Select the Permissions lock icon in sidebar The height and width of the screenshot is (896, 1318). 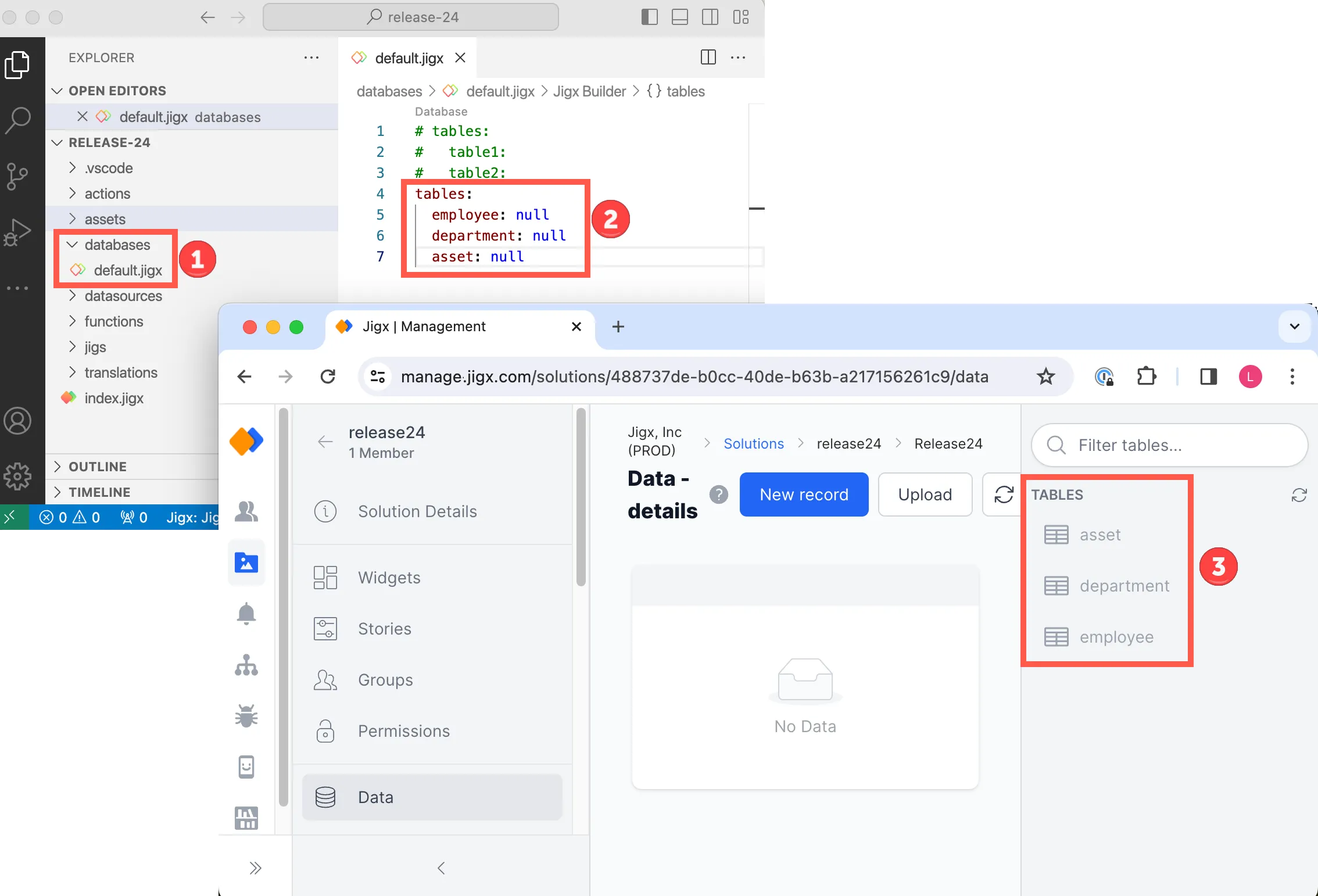pos(325,730)
